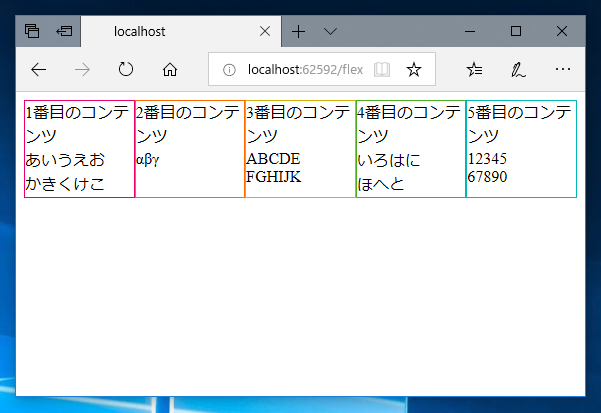Click the heading 4番目のコンテンツ
The height and width of the screenshot is (413, 601).
pos(409,124)
